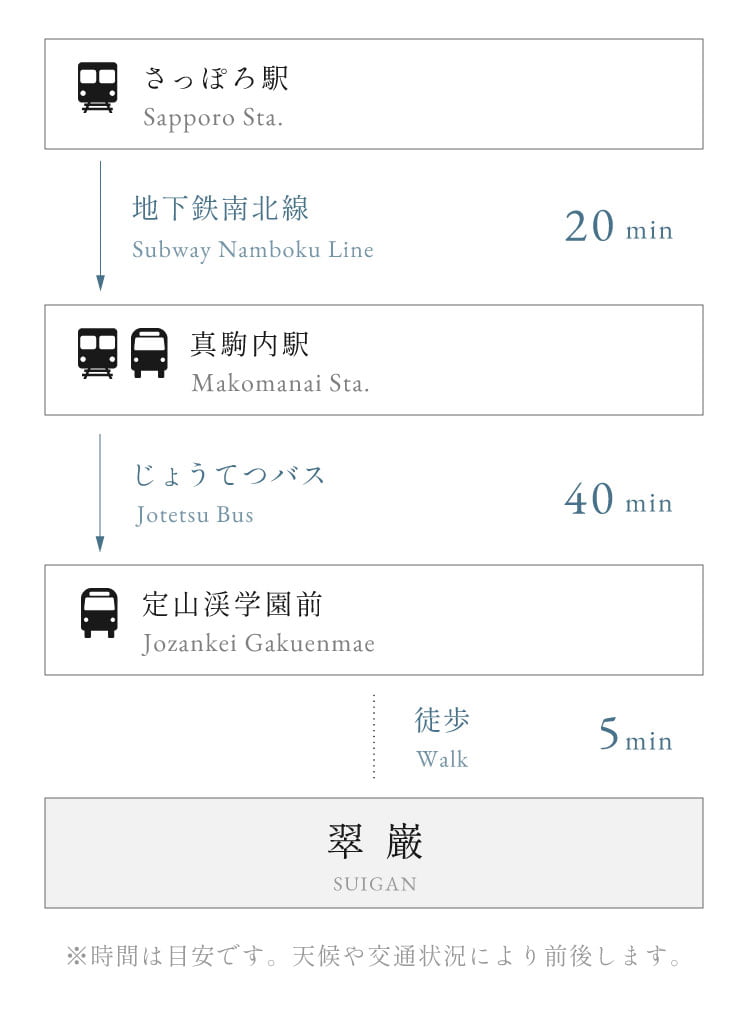The height and width of the screenshot is (1022, 750).
Task: Click the bus icon in Makomanai Sta. box
Action: tap(149, 353)
